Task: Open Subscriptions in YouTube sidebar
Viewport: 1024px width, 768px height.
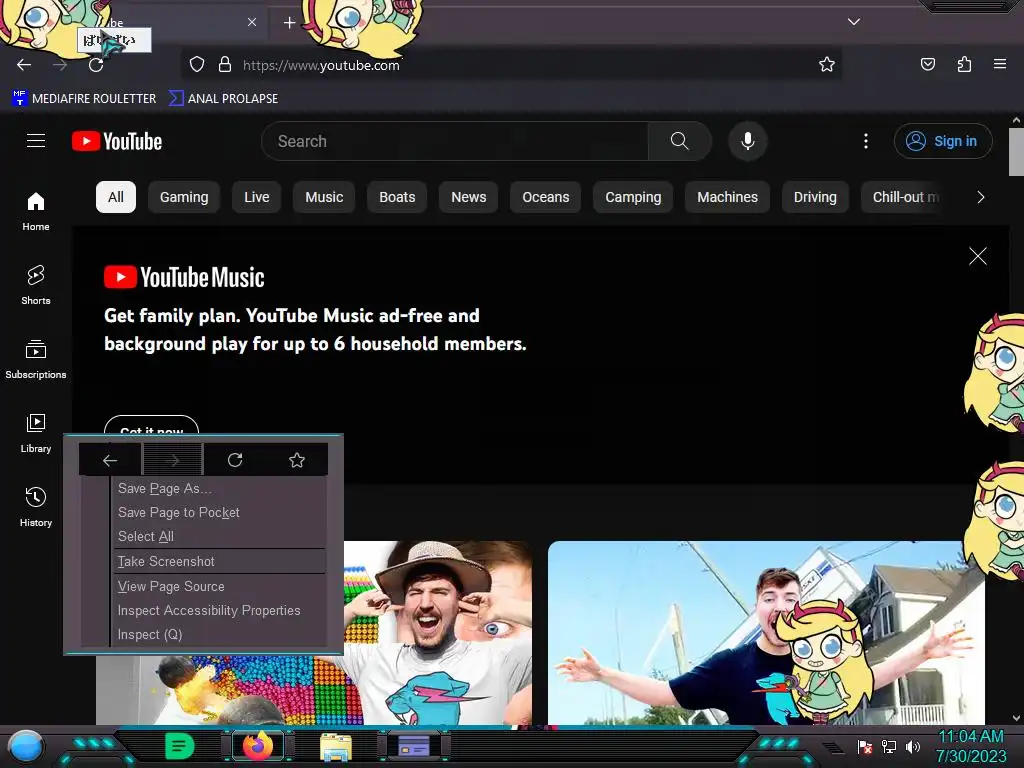Action: (x=36, y=359)
